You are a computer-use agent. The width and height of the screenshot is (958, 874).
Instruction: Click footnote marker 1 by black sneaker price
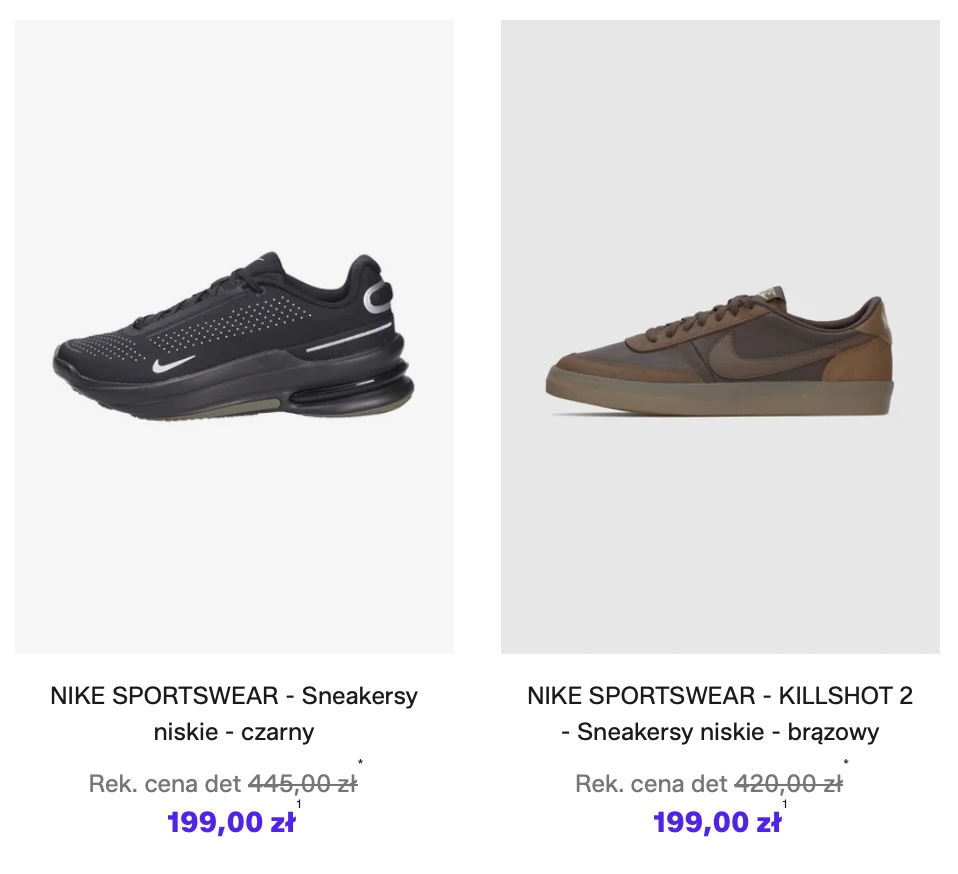point(299,804)
